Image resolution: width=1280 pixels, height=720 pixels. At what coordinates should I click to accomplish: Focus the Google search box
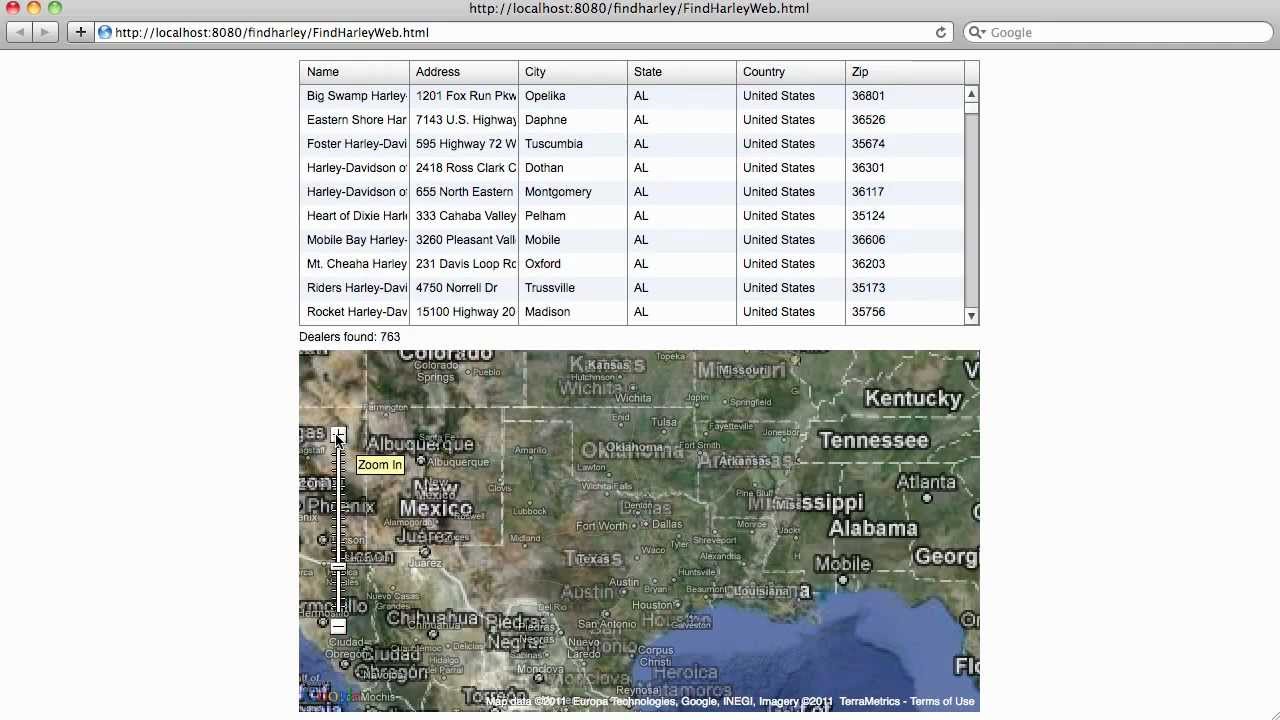coord(1119,32)
